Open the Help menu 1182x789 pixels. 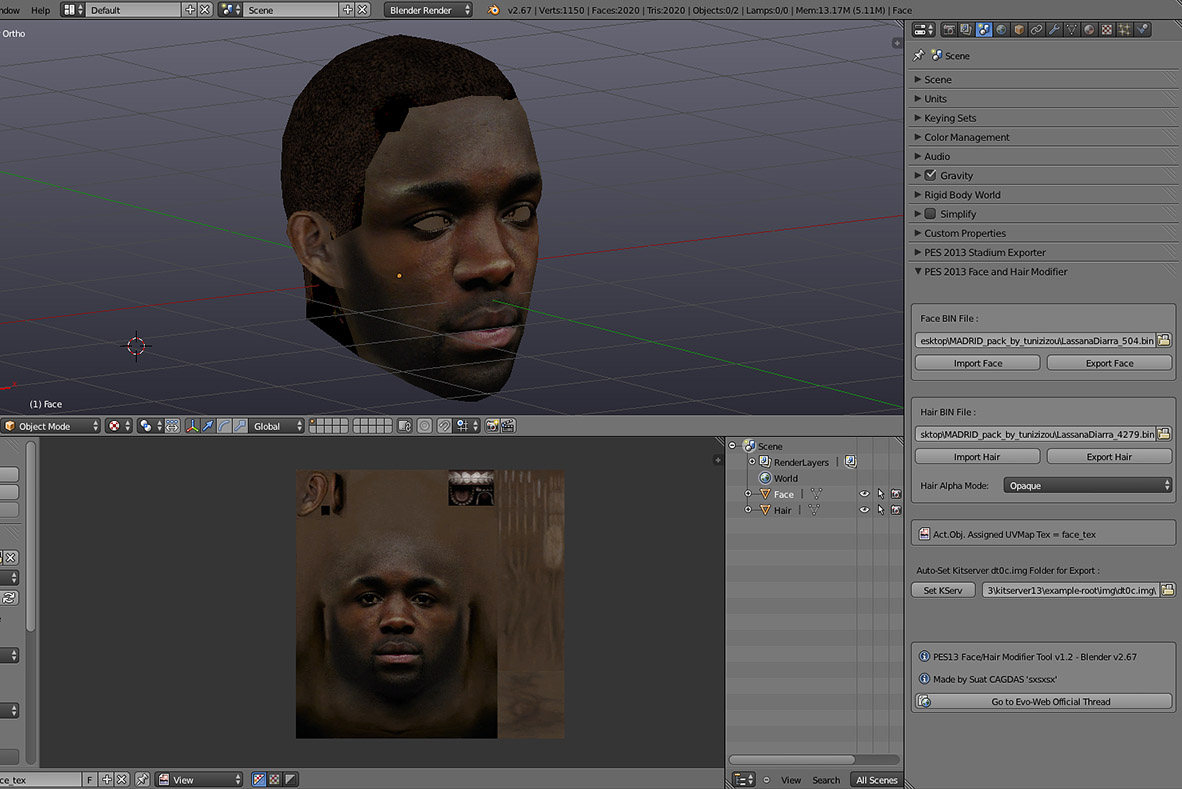40,10
